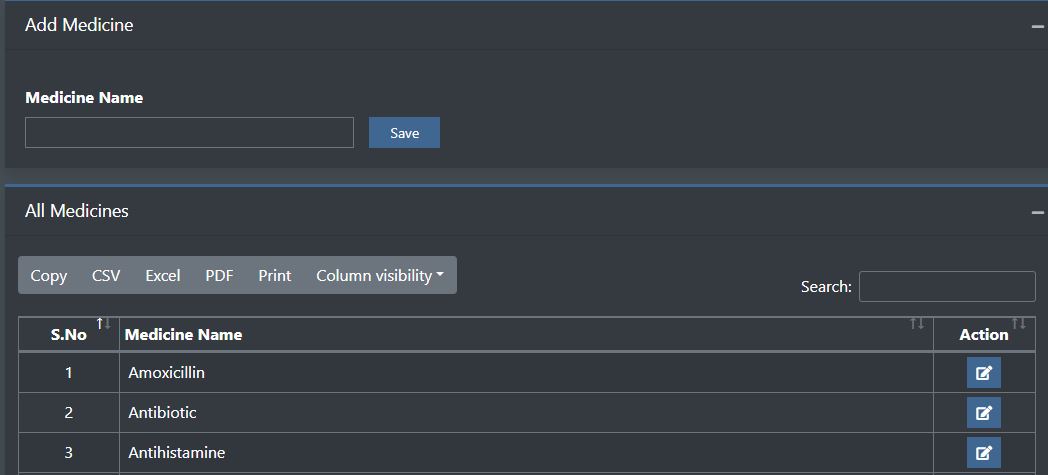Focus the Medicine Name input field
The height and width of the screenshot is (475, 1048).
tap(189, 133)
